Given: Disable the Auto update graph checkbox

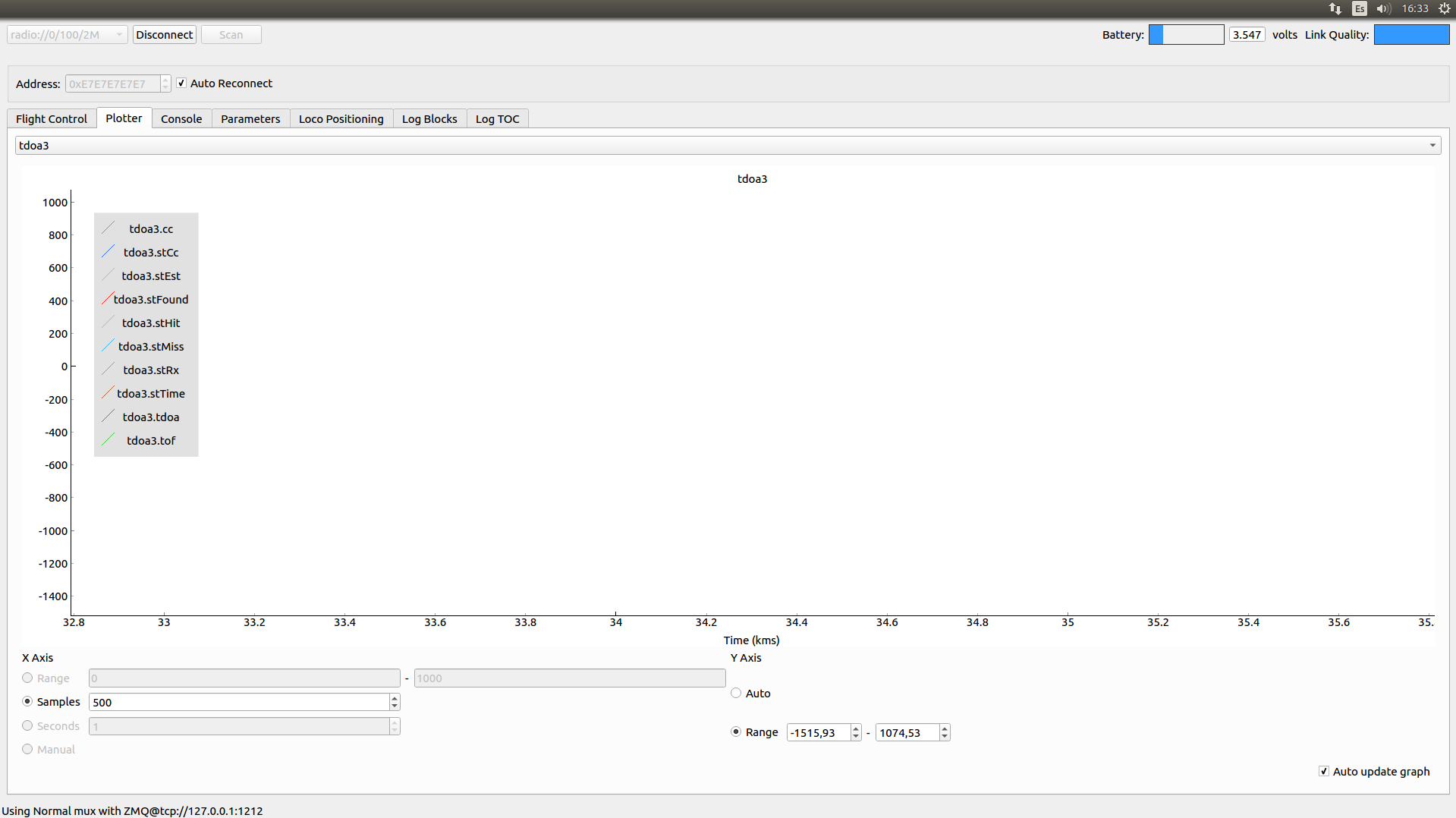Looking at the screenshot, I should 1323,771.
